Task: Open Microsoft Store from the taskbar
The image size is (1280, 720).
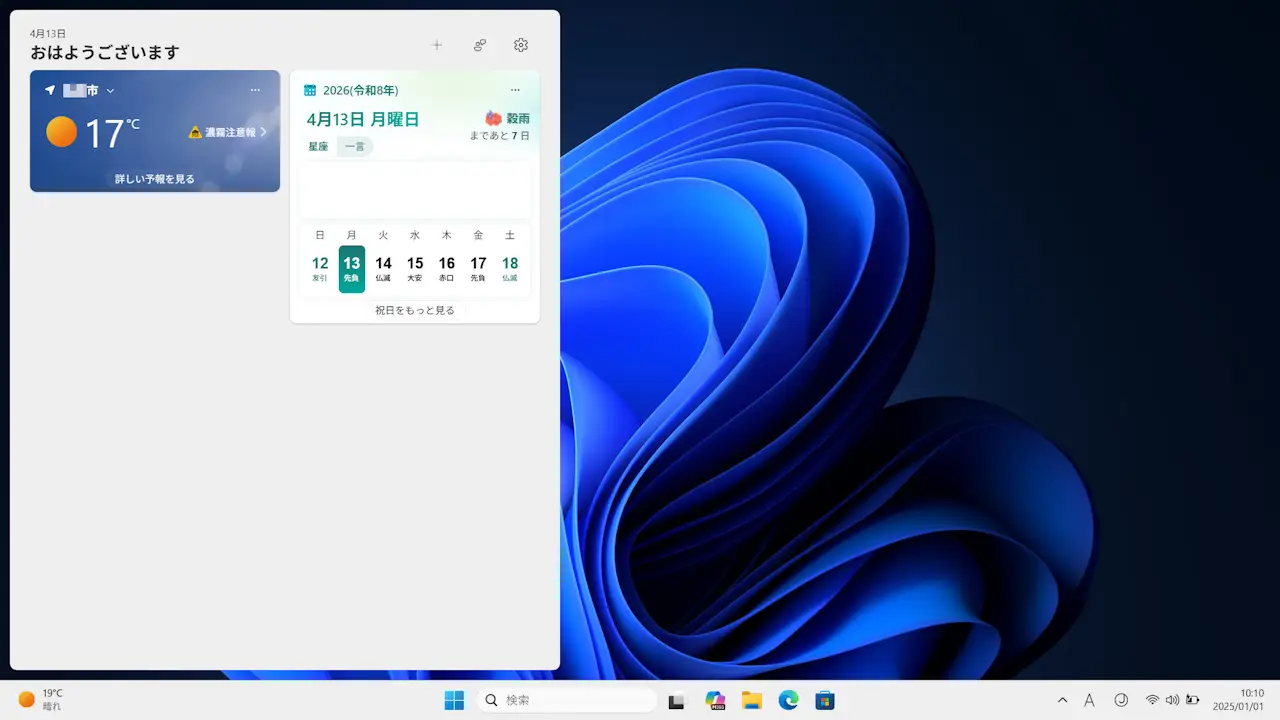Action: pos(825,700)
